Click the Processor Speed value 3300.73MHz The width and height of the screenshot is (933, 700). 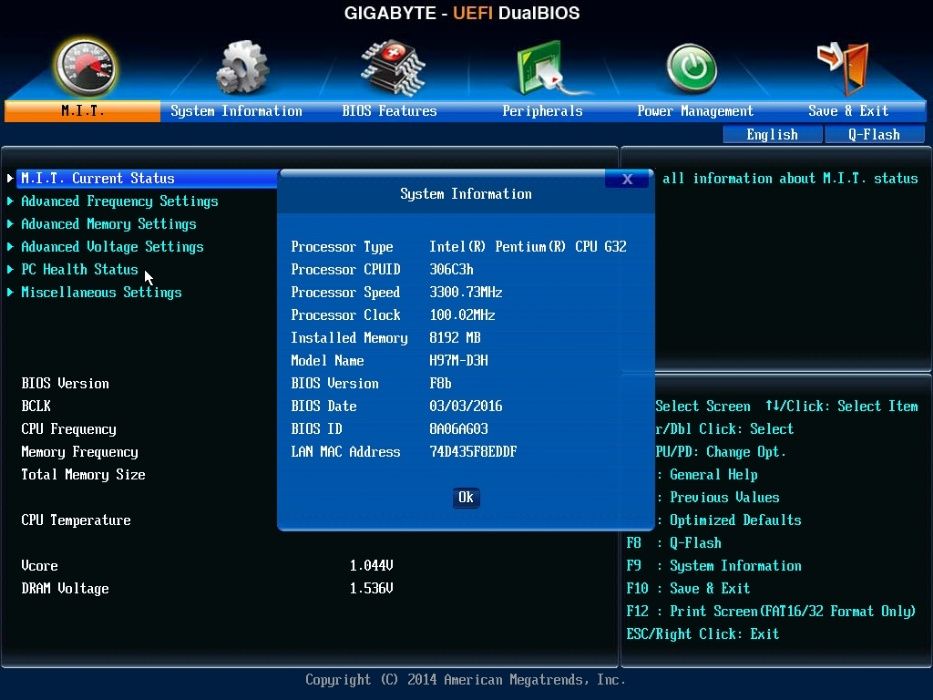(x=466, y=292)
